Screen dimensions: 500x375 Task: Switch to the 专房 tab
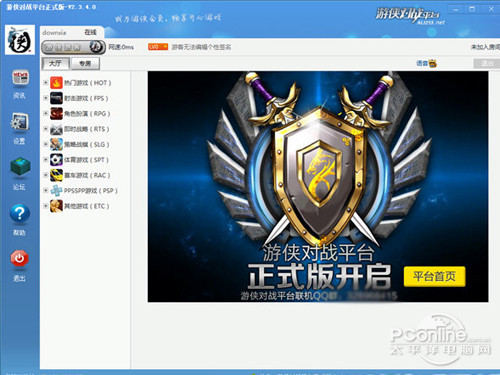click(85, 63)
